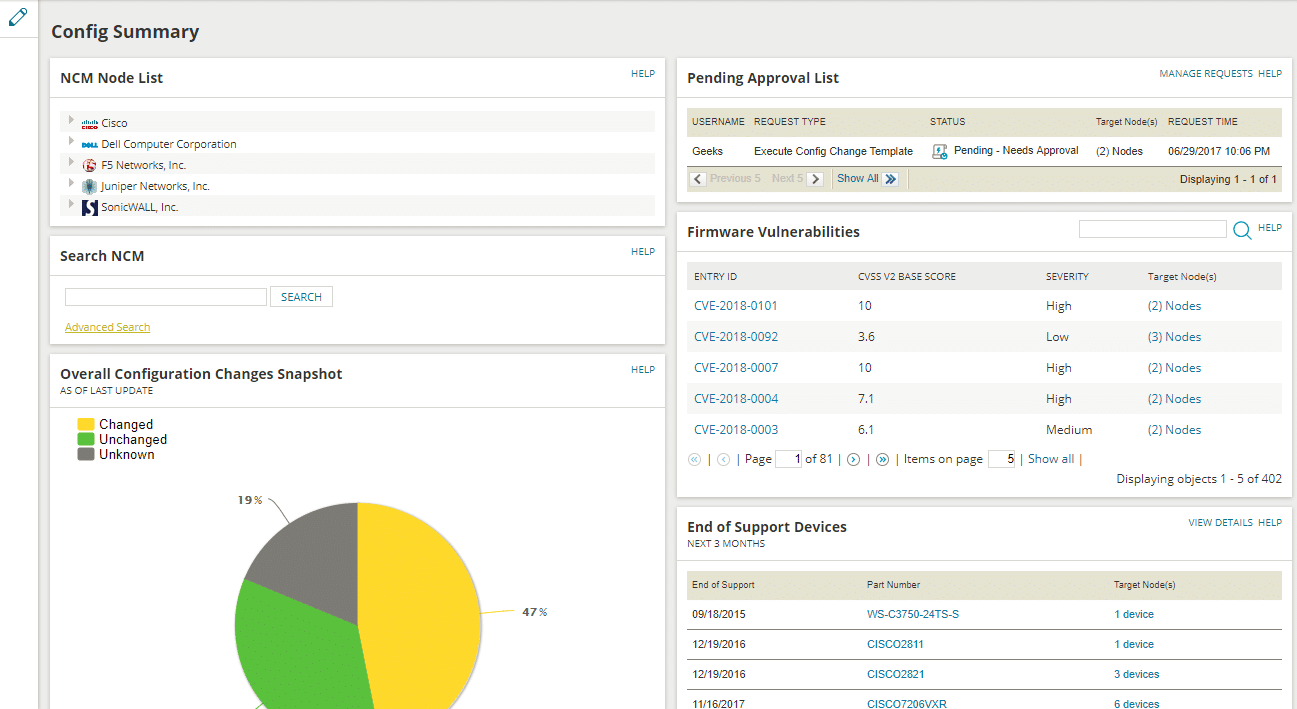Expand the SonicWALL, Inc. node group

[x=71, y=204]
